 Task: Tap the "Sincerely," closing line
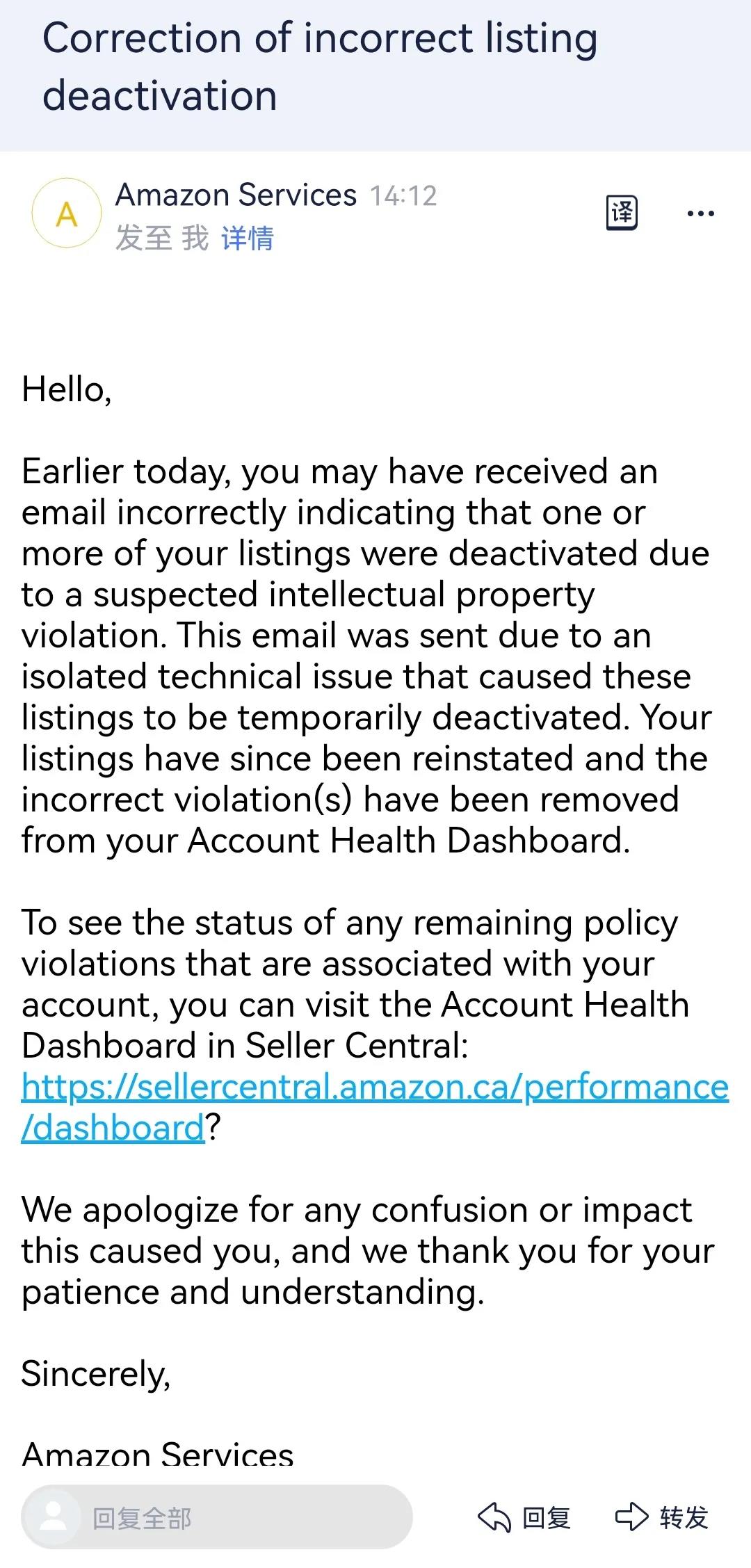coord(96,1374)
